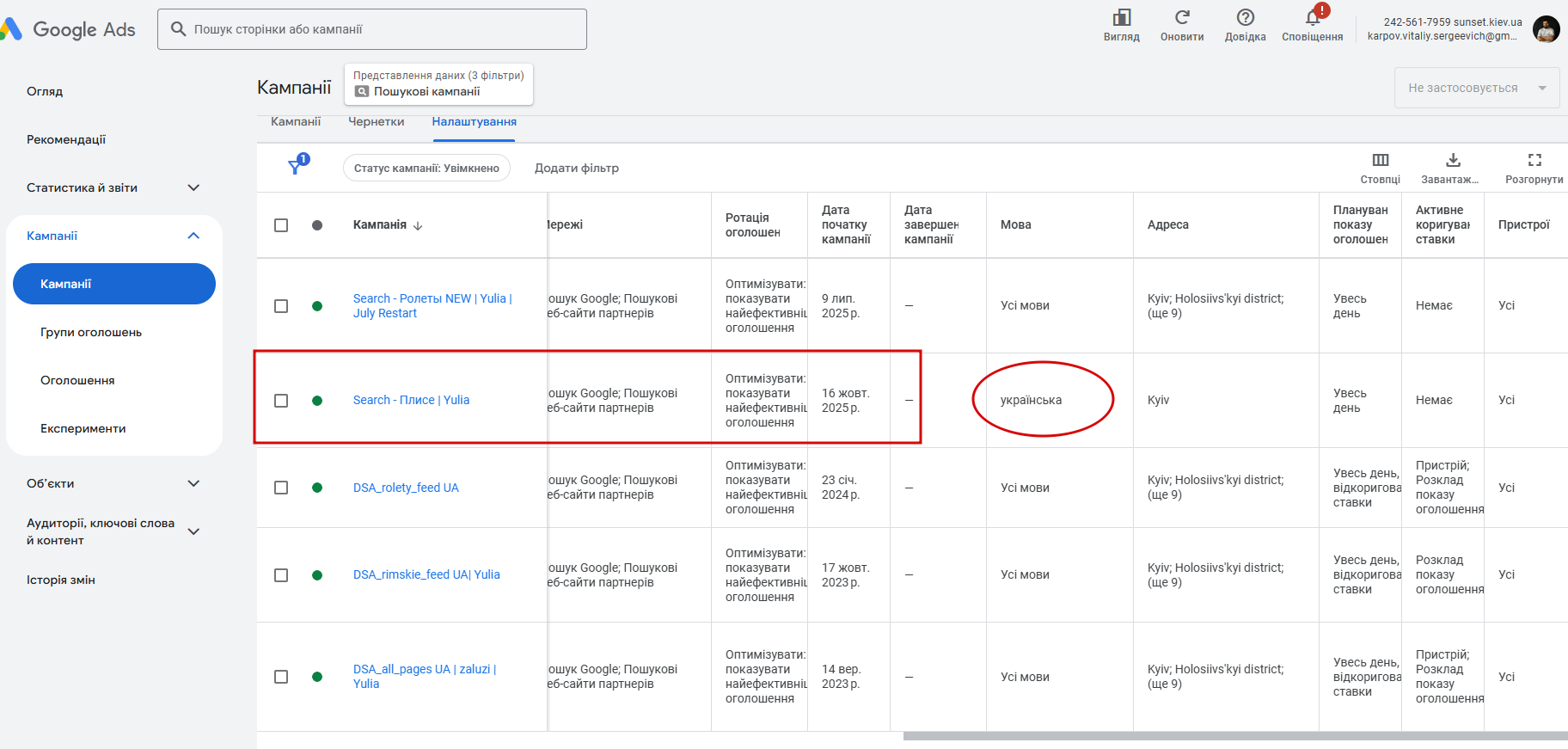Click the account profile avatar

(x=1546, y=29)
